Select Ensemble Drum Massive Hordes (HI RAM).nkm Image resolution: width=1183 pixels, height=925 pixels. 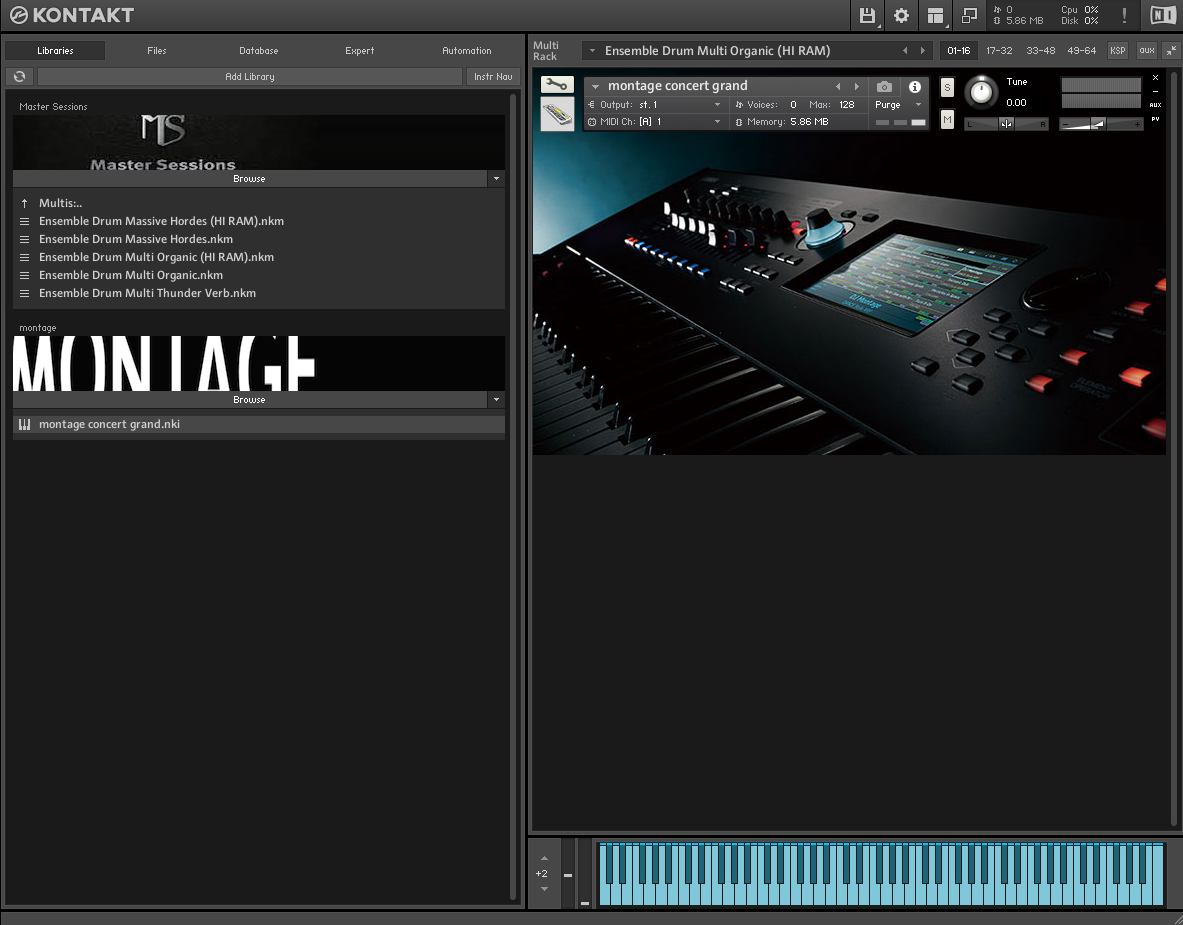point(259,221)
